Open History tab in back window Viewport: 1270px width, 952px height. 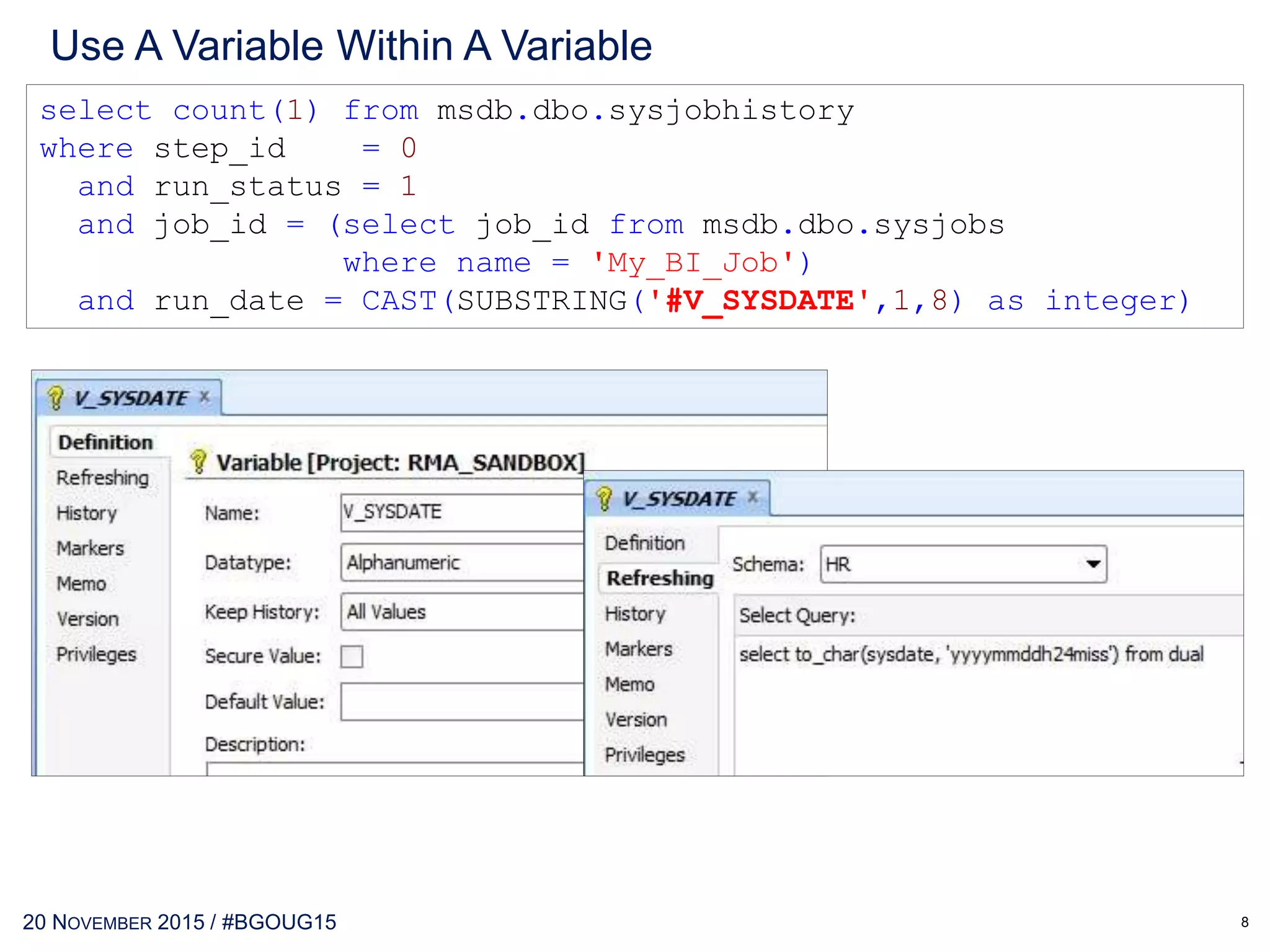pyautogui.click(x=87, y=513)
